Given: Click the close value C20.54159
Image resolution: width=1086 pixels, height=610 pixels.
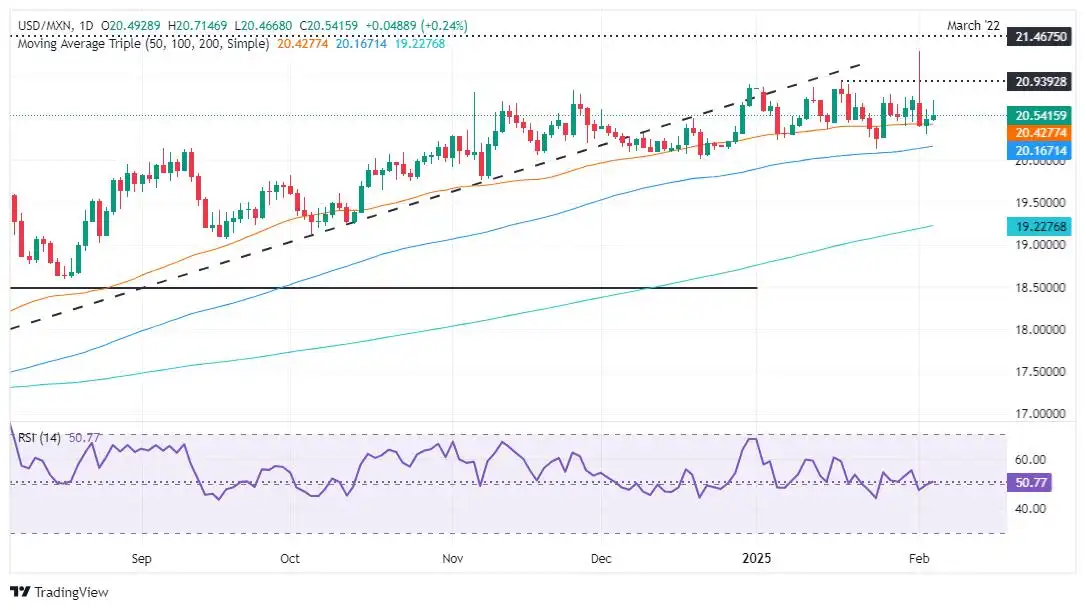Looking at the screenshot, I should [329, 26].
